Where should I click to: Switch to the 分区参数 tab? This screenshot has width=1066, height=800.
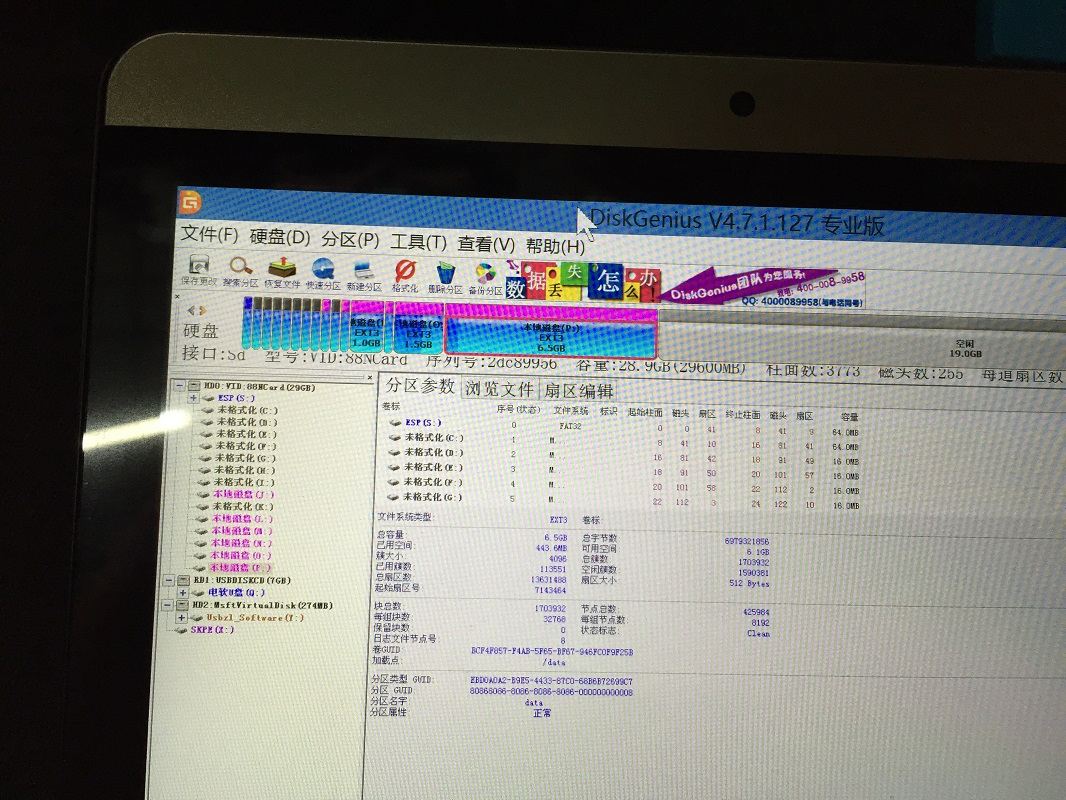420,386
